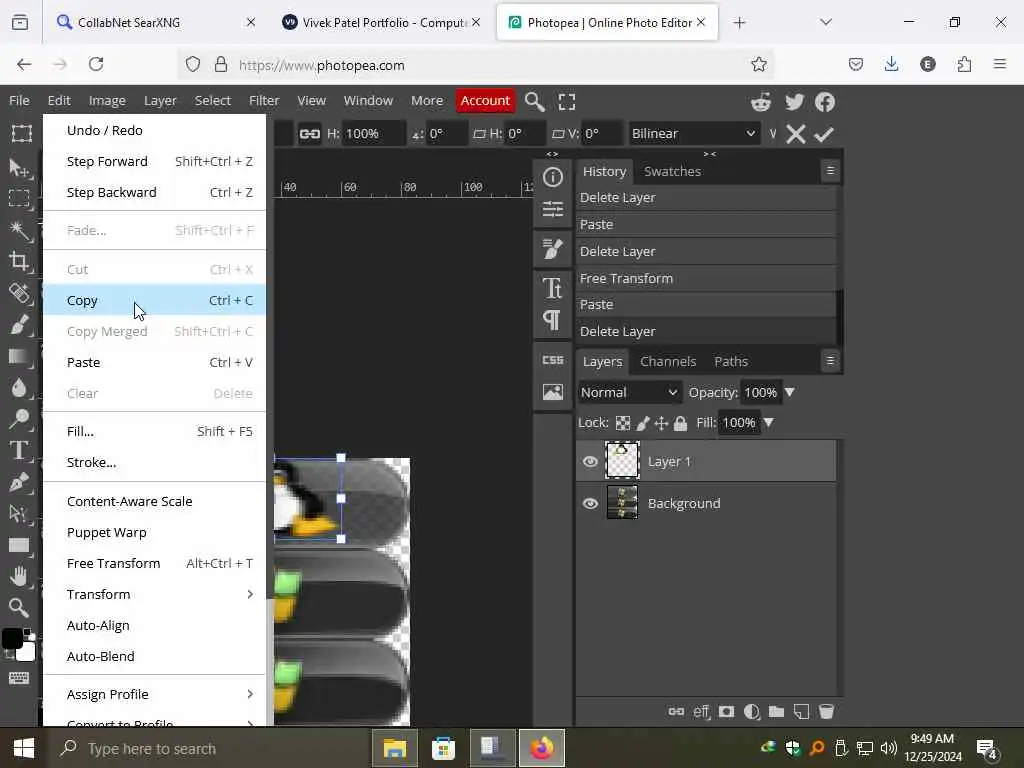
Task: Select the Zoom tool in the left toolbar
Action: [20, 607]
